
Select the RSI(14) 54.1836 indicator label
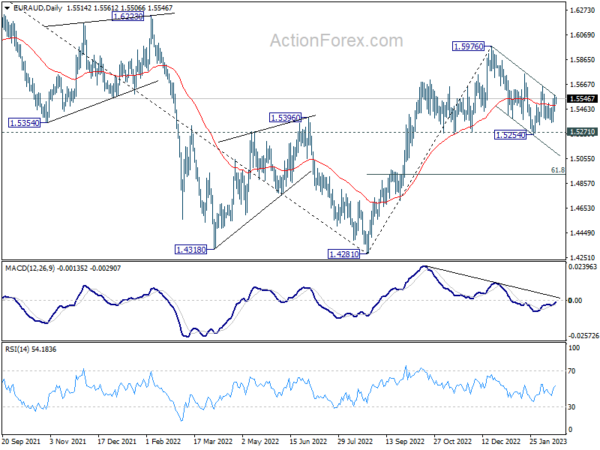pos(31,349)
